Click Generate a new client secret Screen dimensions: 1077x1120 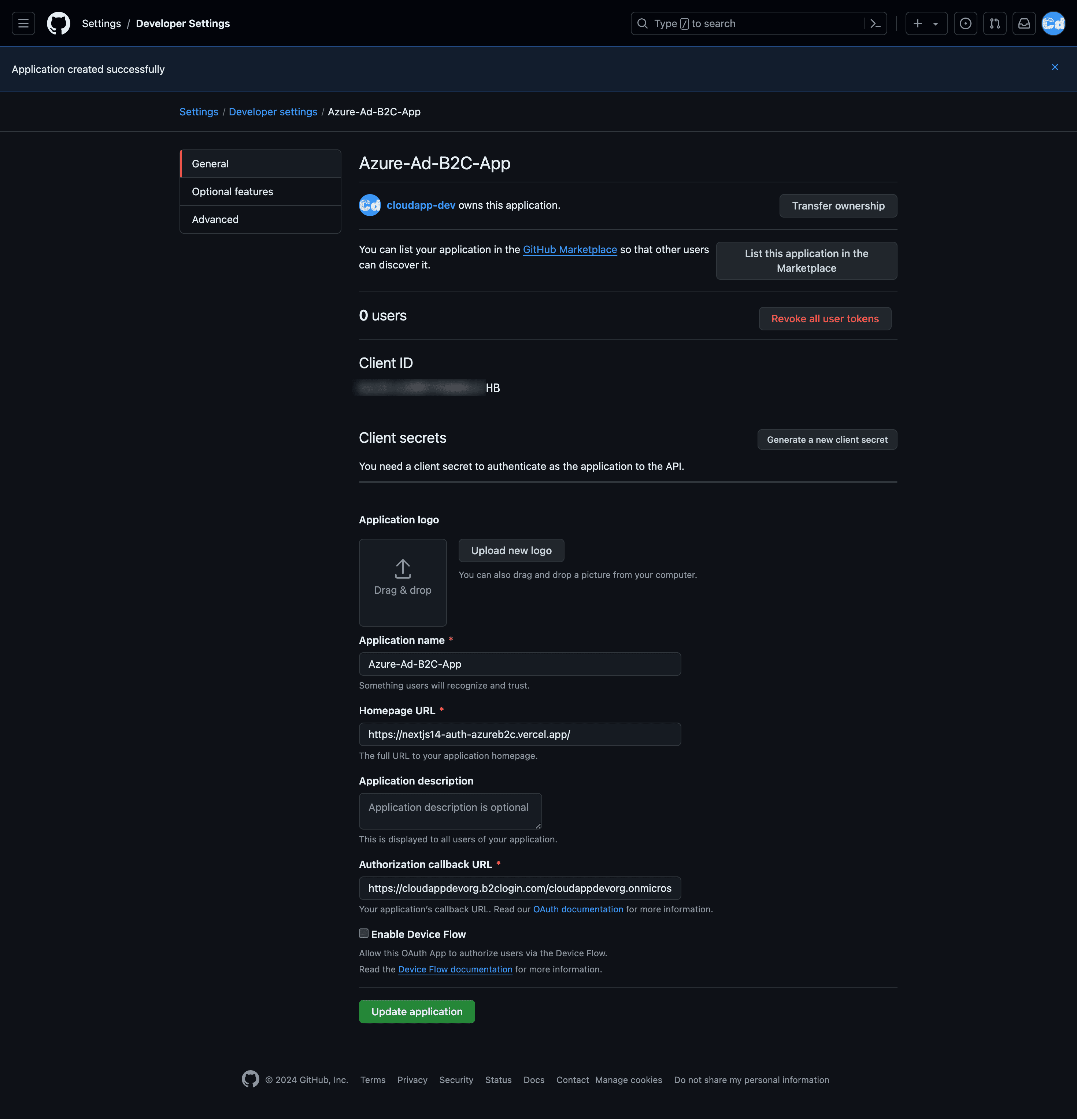coord(826,440)
